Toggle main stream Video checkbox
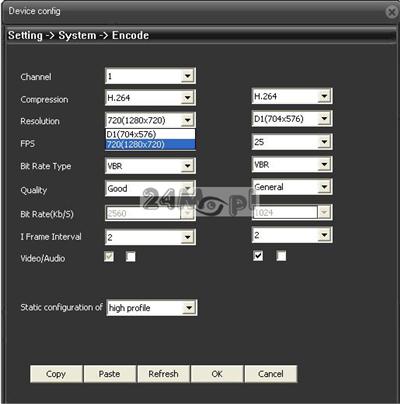Viewport: 400px width, 404px height. click(x=109, y=256)
